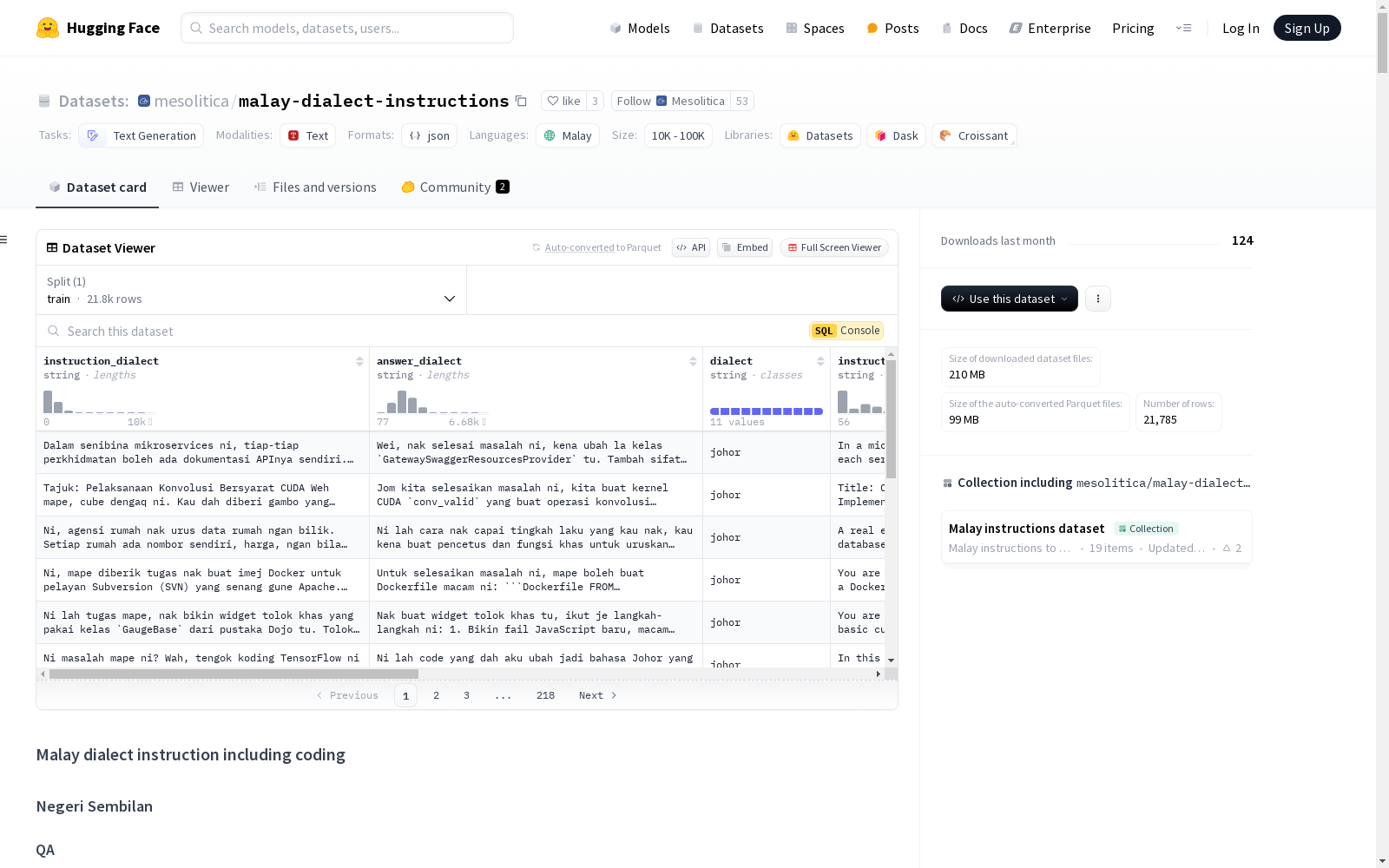Select the 10K - 100K size tag

pyautogui.click(x=678, y=135)
